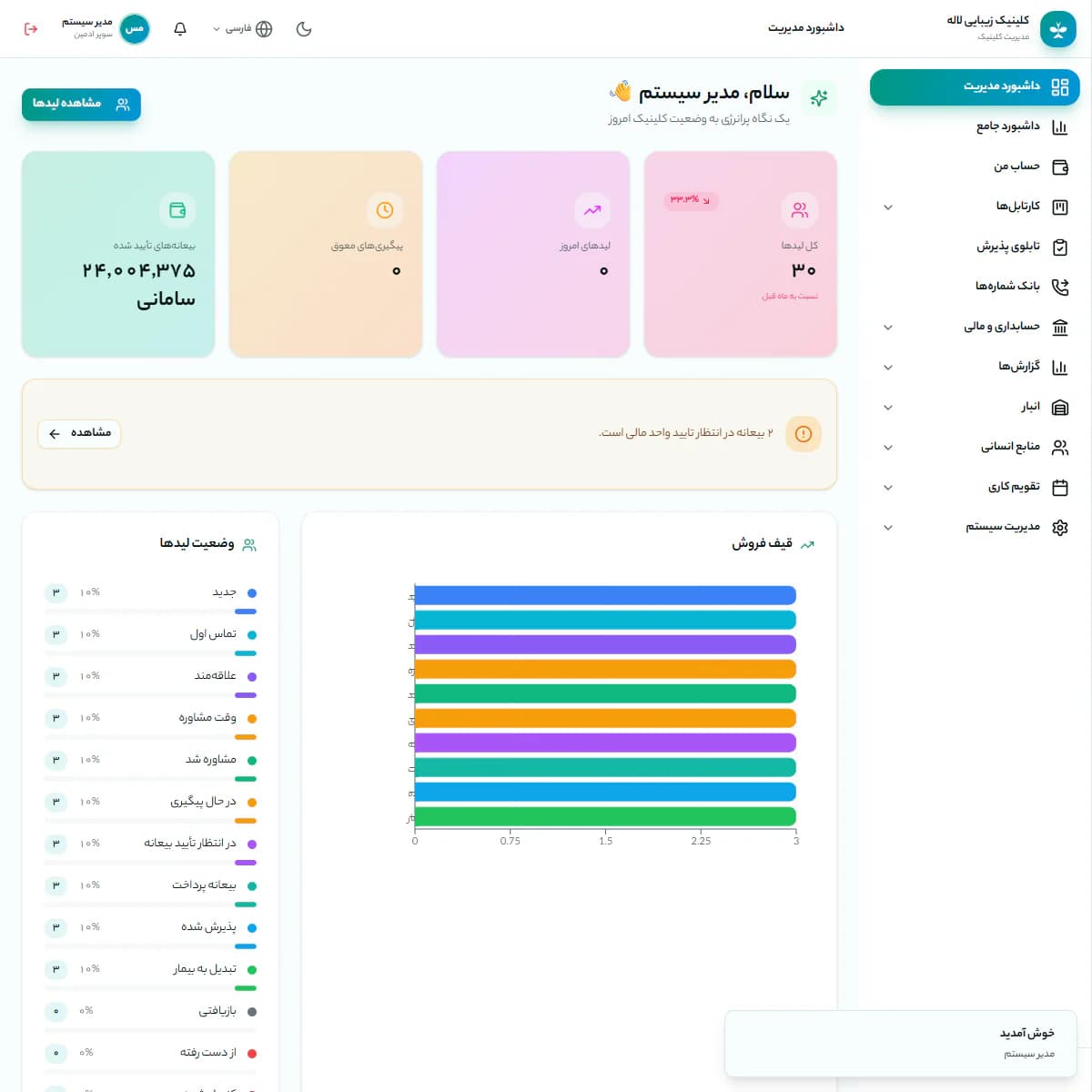
Task: Click the مس user avatar
Action: [x=135, y=29]
